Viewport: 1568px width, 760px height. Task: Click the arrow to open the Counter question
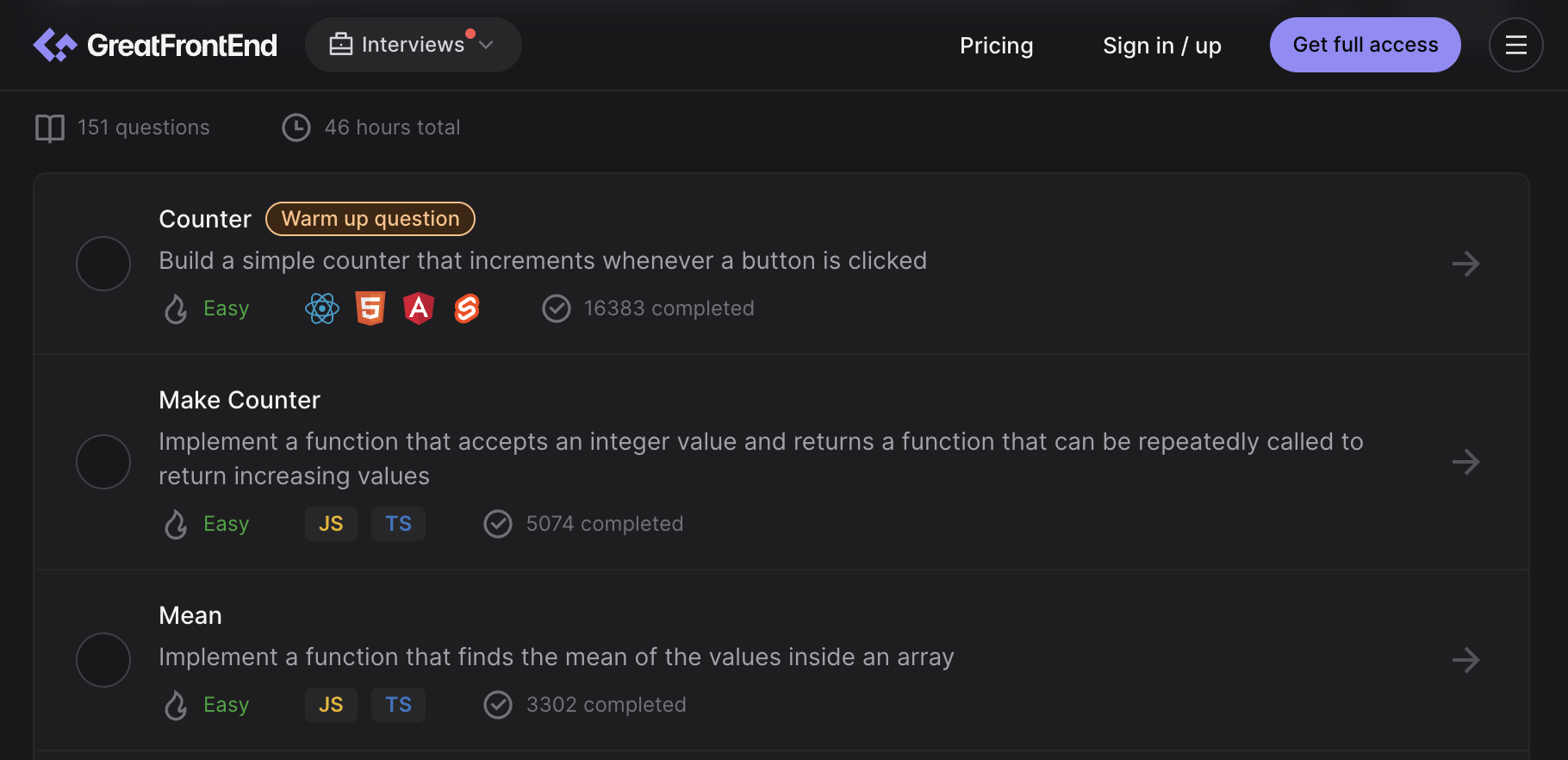point(1465,264)
